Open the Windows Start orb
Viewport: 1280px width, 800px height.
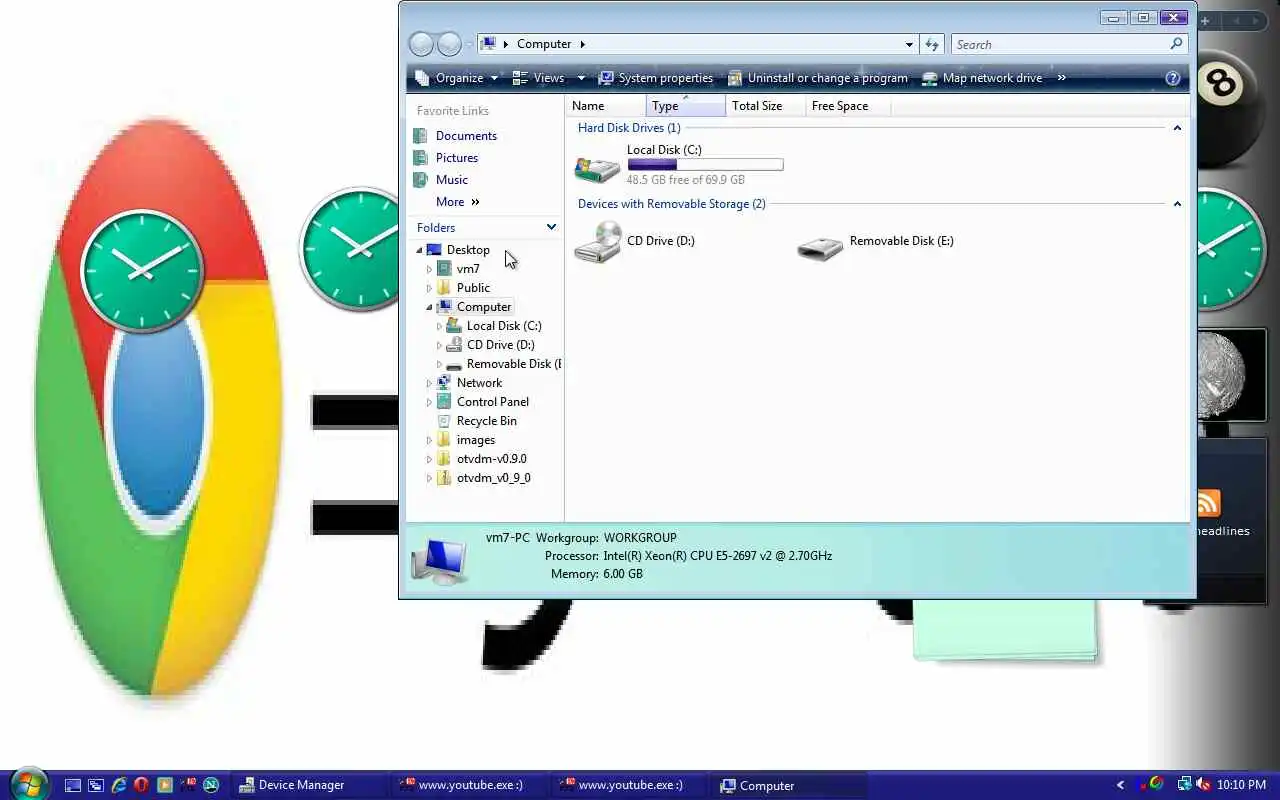tap(27, 784)
